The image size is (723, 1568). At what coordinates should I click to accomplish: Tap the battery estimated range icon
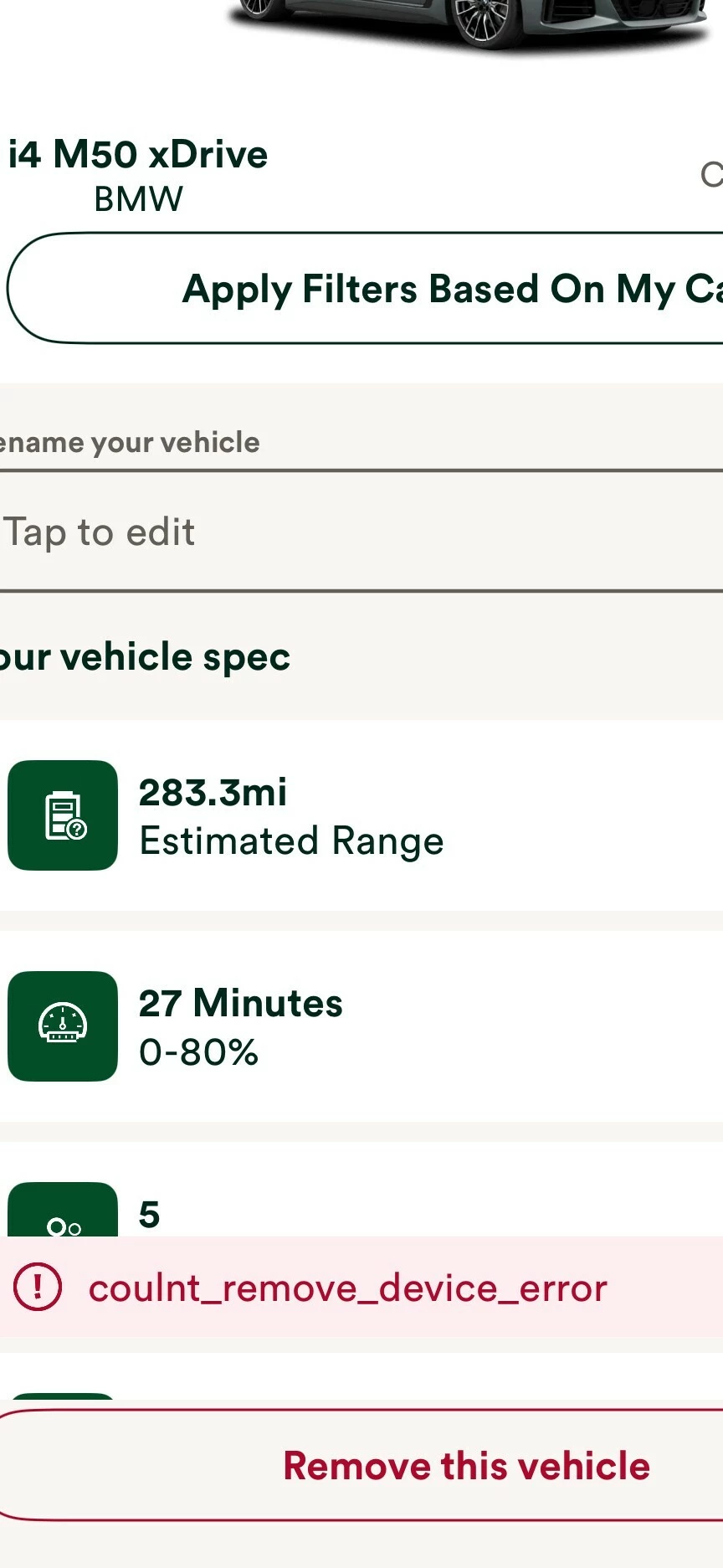(x=63, y=815)
